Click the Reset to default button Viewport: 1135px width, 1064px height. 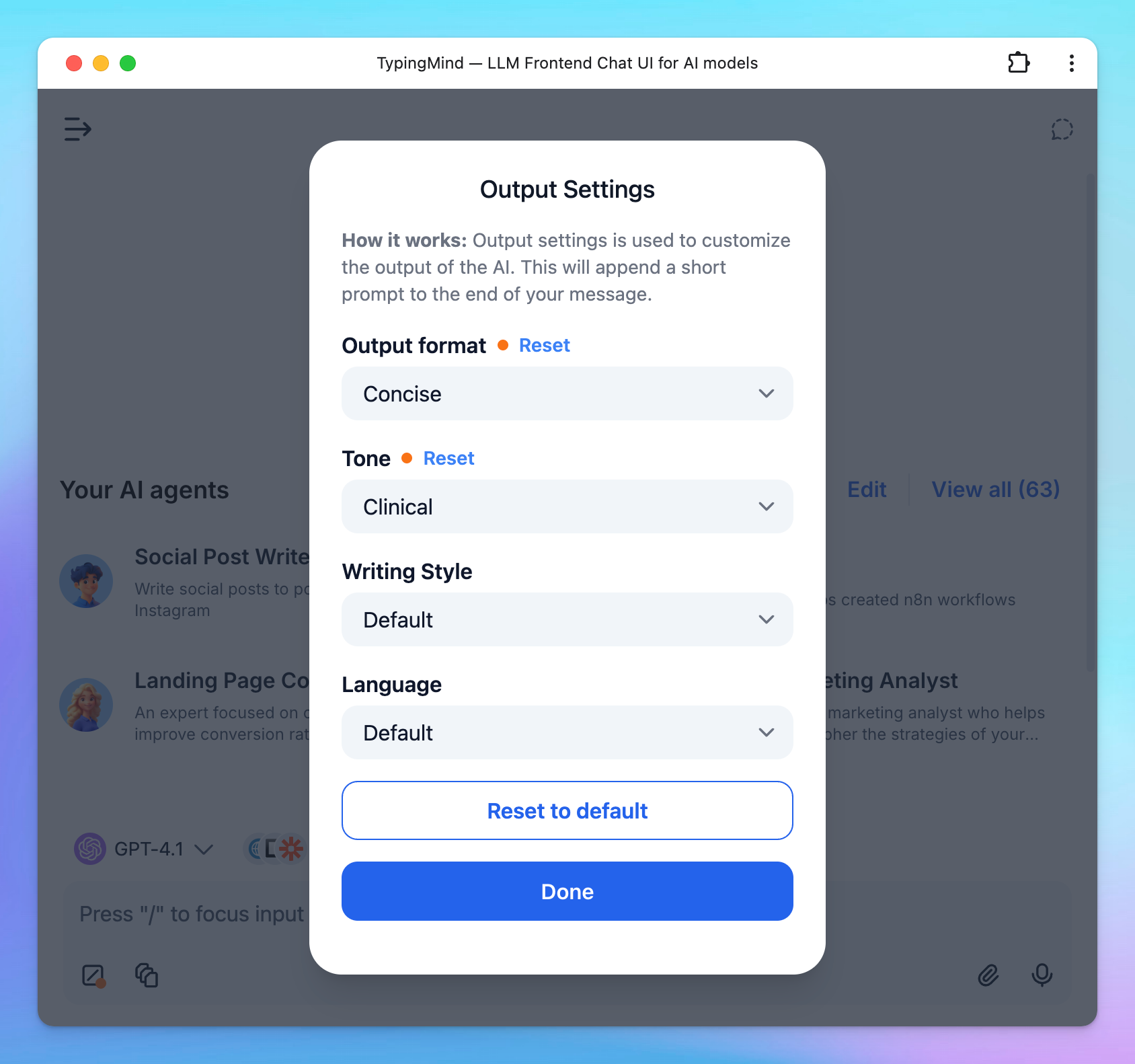click(567, 810)
